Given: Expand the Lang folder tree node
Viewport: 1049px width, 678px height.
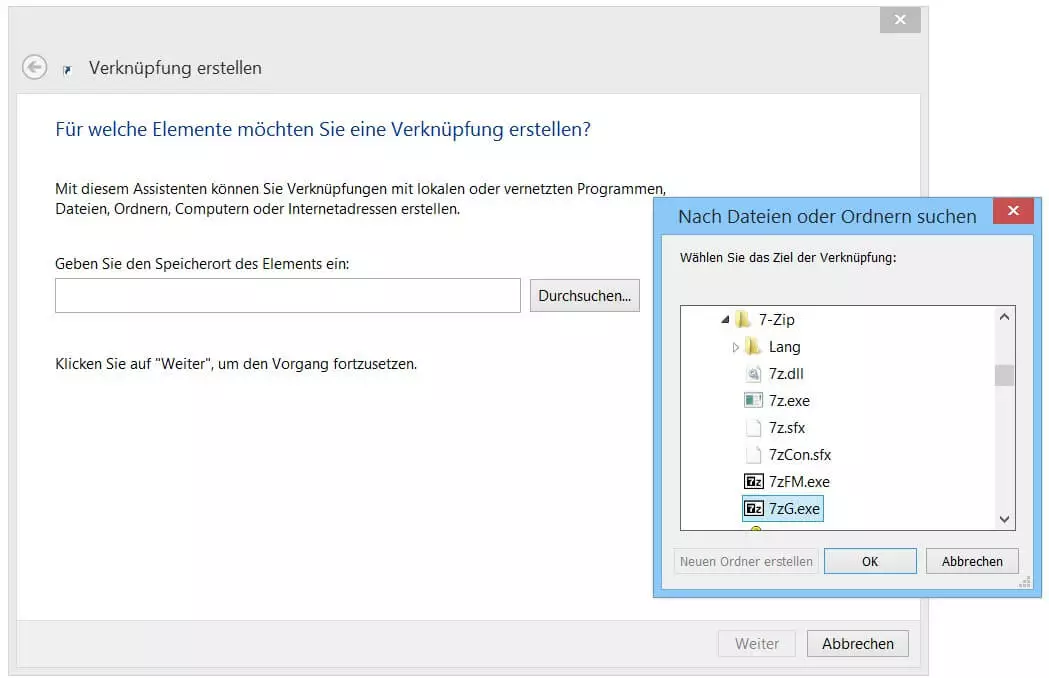Looking at the screenshot, I should pyautogui.click(x=736, y=347).
